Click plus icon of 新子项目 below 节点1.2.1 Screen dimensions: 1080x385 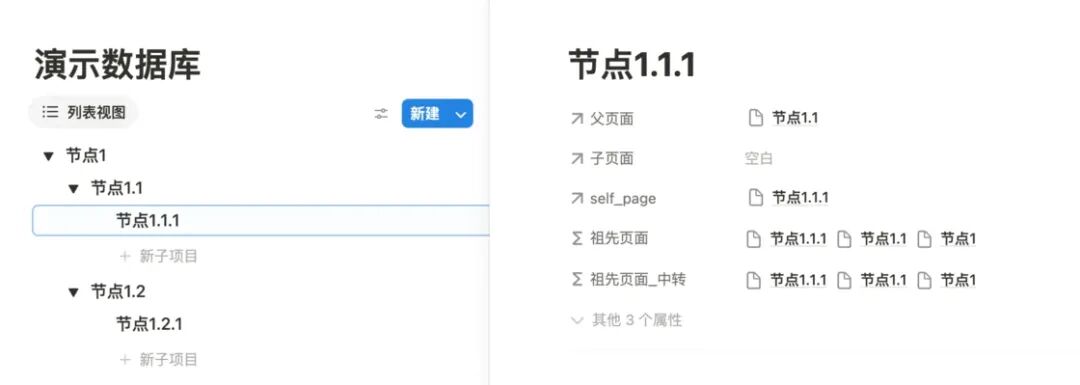pos(125,359)
